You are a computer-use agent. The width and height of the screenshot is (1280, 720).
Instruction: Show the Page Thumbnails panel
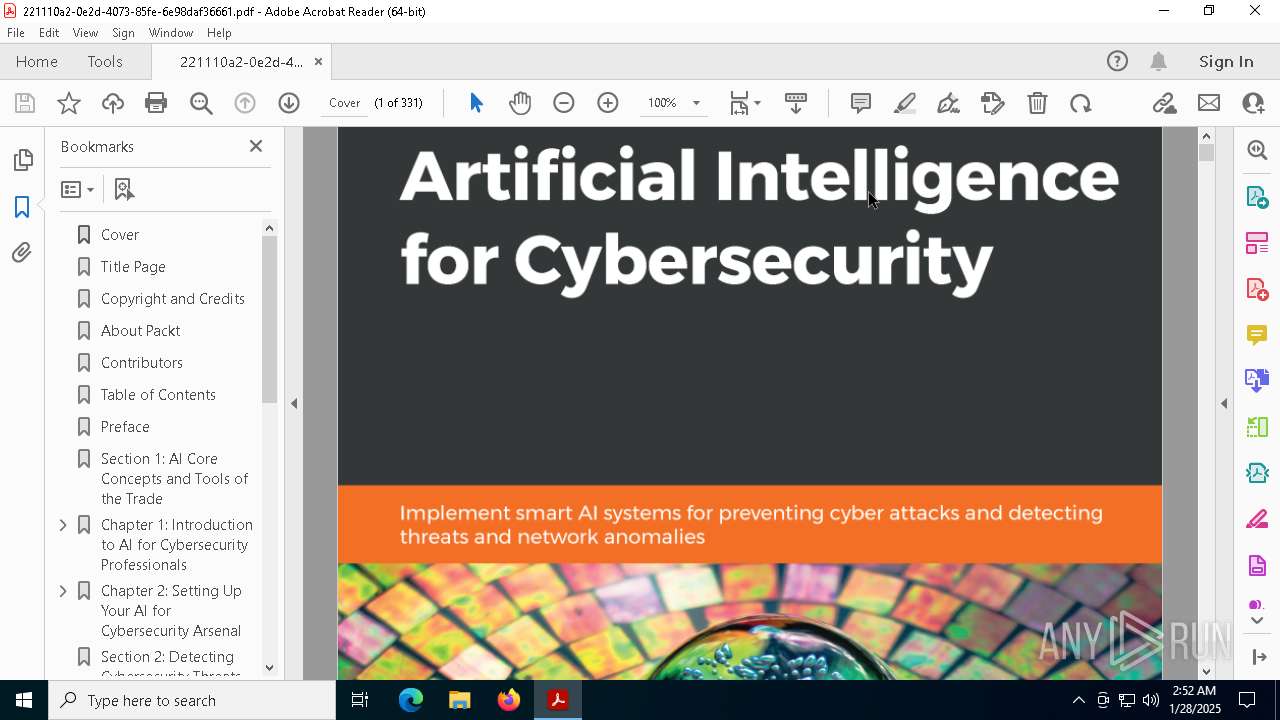[x=22, y=160]
